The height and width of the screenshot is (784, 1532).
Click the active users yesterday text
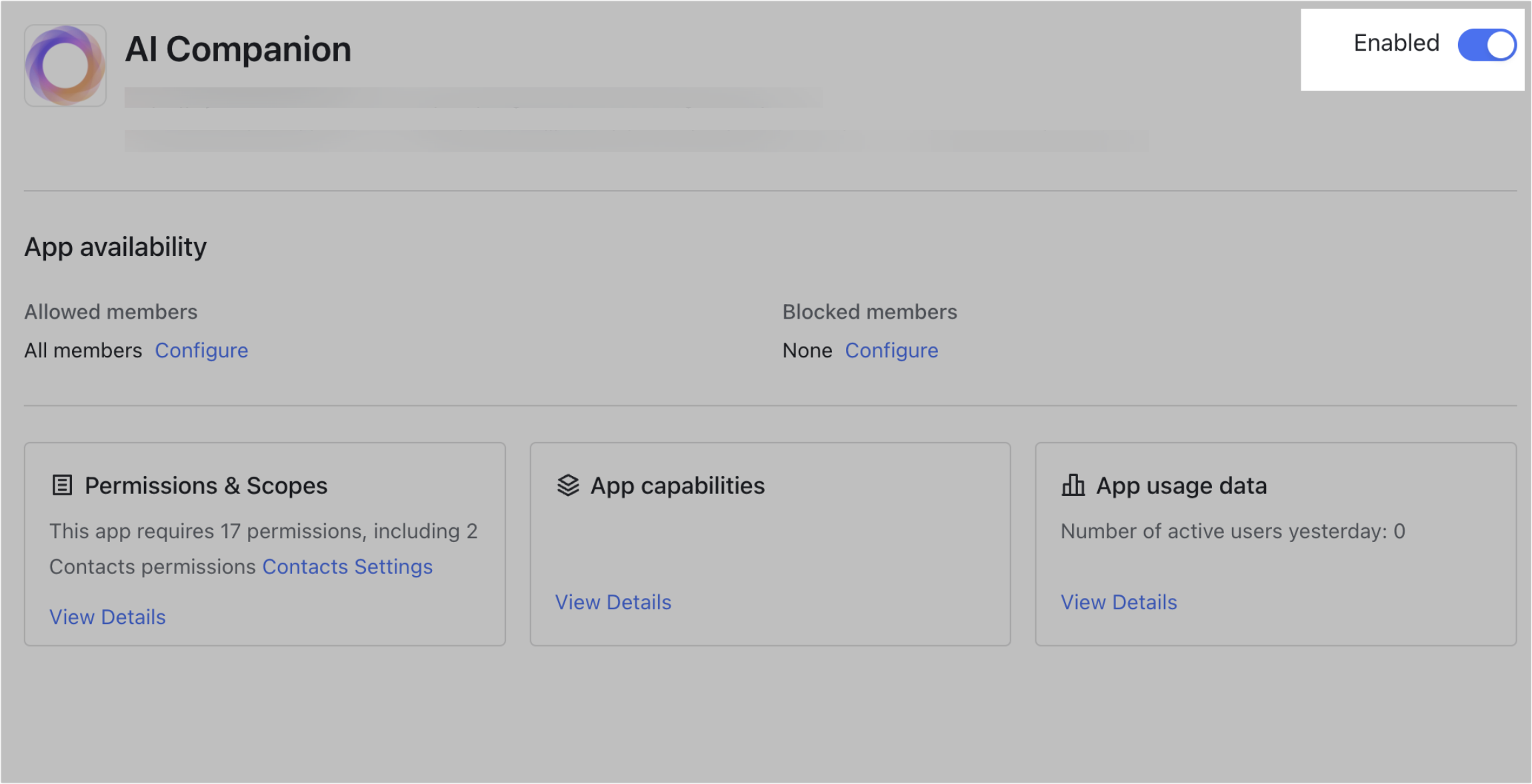point(1232,531)
